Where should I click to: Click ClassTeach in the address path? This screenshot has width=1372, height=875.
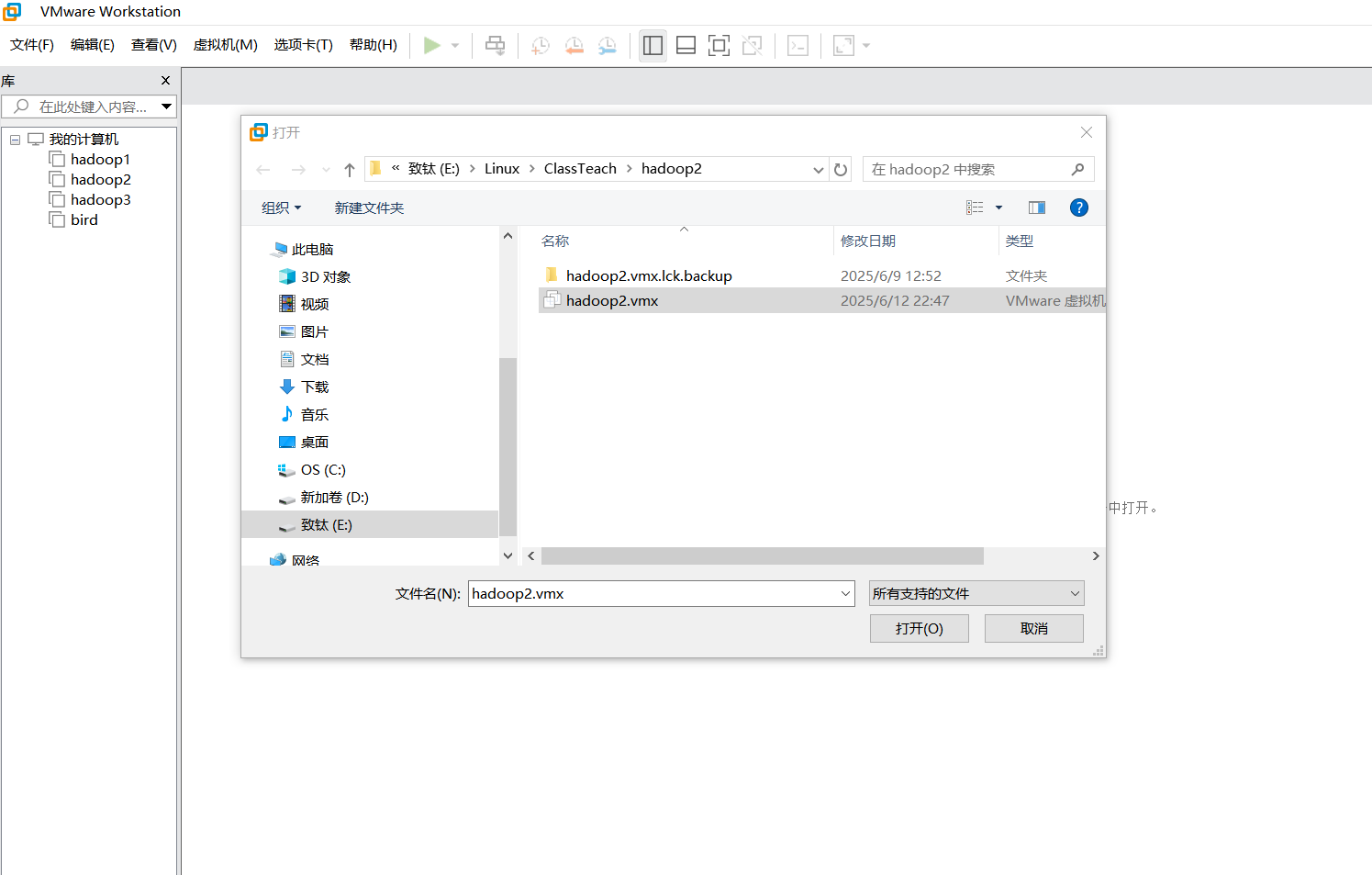point(580,169)
